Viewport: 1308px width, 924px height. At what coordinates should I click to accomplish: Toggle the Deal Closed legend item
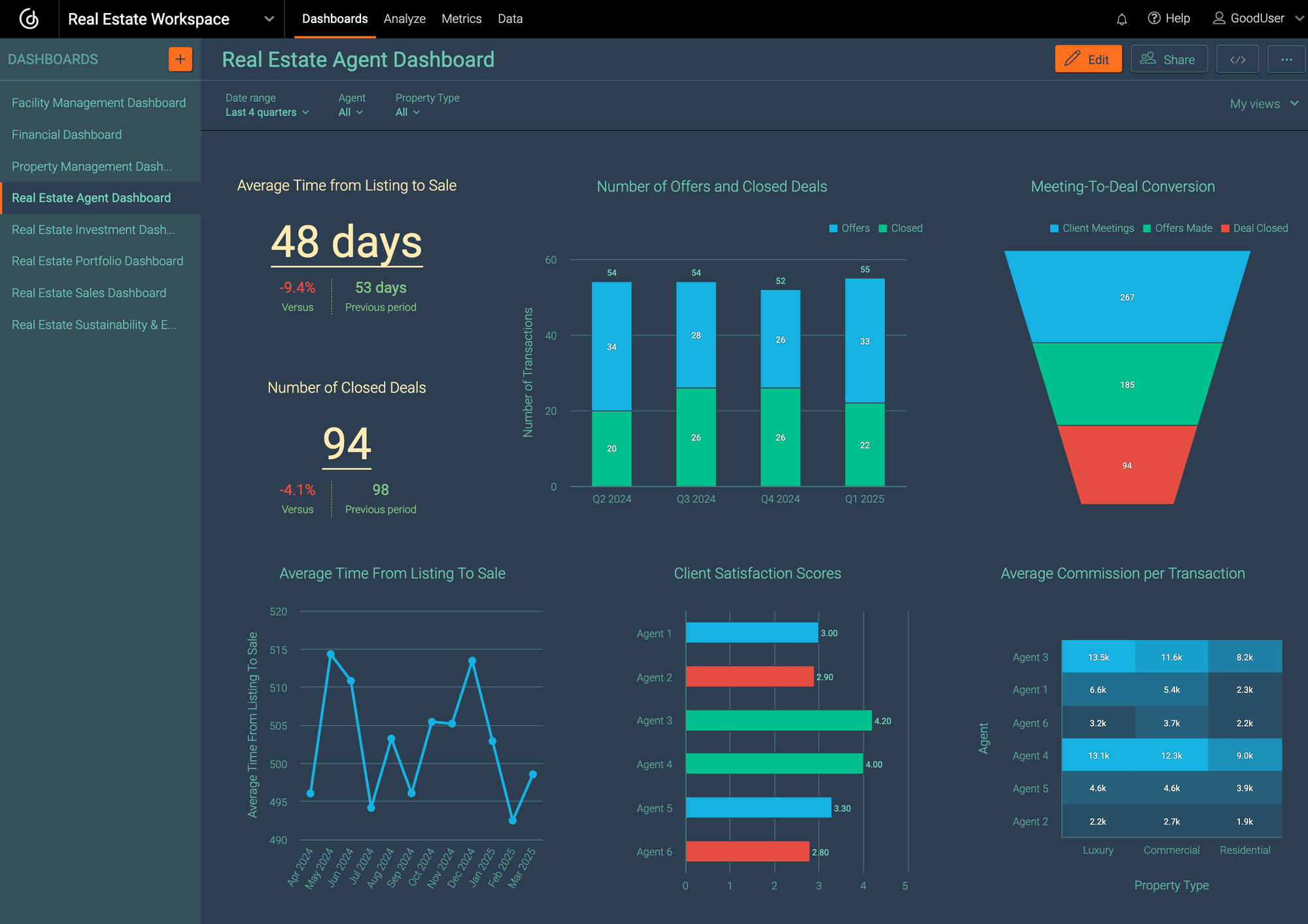point(1254,228)
